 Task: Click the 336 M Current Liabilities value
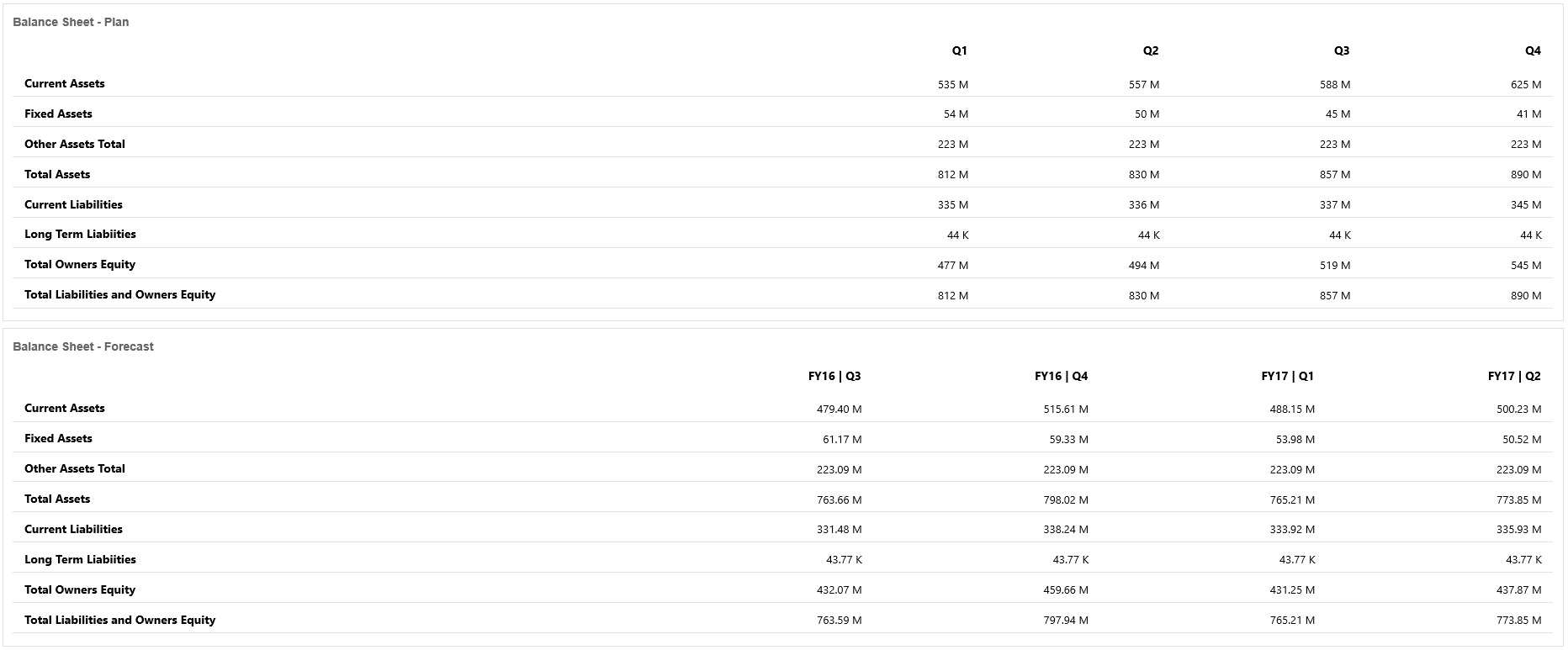(1144, 205)
